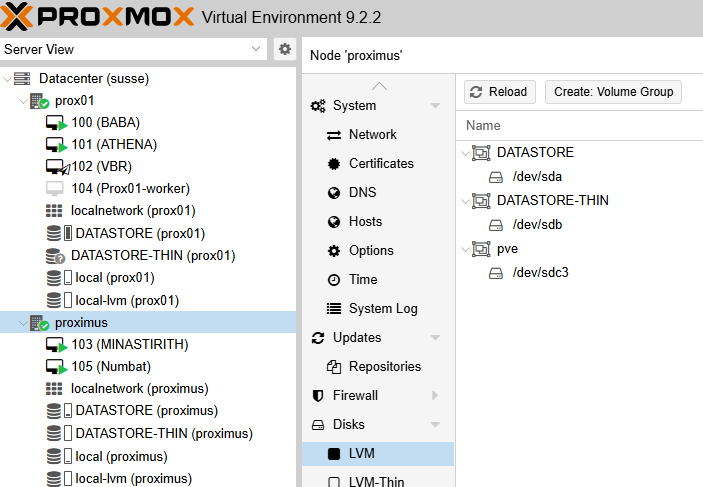Open the Hosts menu item

point(365,222)
